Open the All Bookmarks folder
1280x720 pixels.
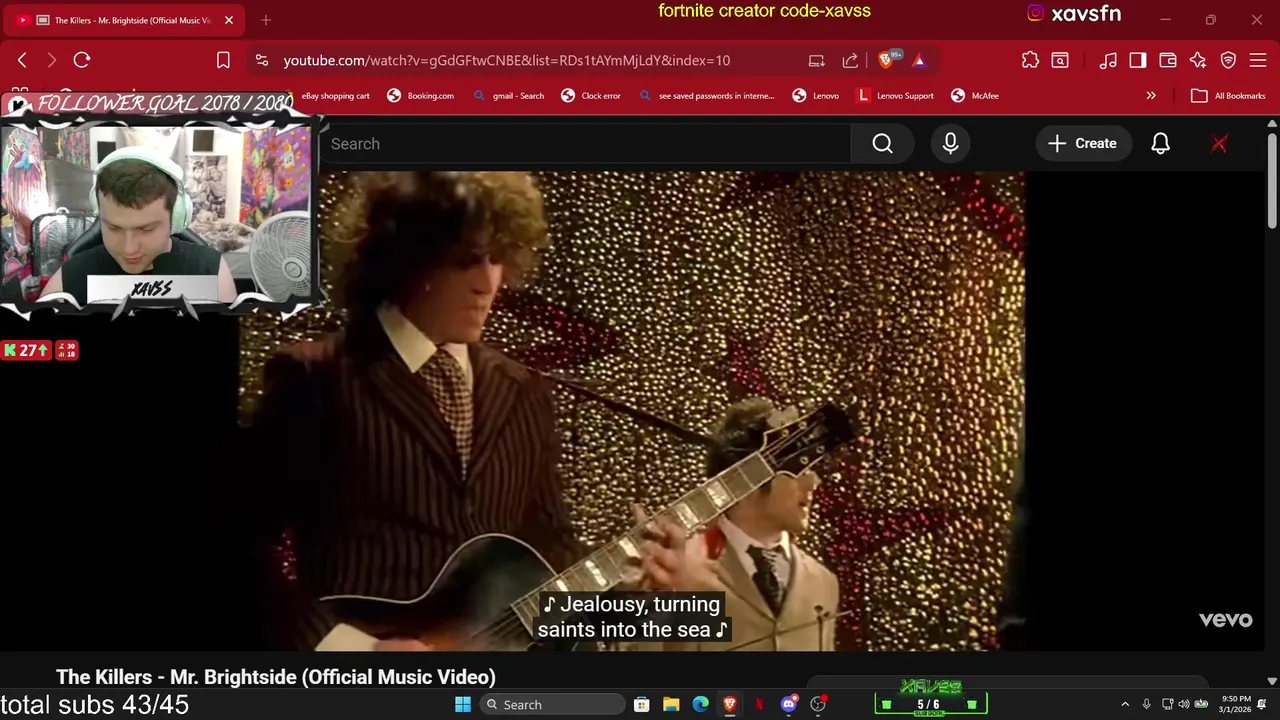click(x=1228, y=96)
